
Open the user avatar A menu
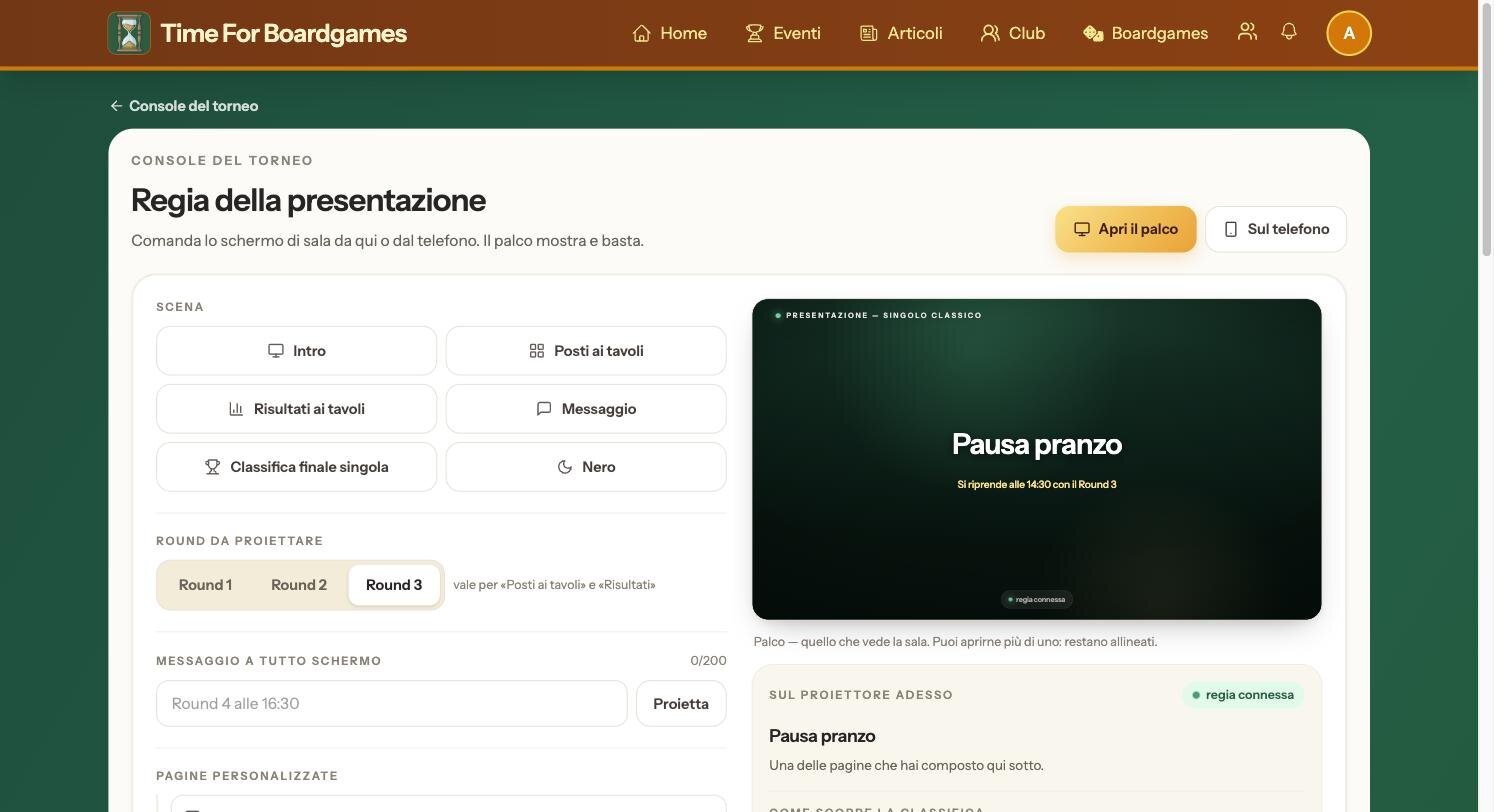tap(1349, 33)
